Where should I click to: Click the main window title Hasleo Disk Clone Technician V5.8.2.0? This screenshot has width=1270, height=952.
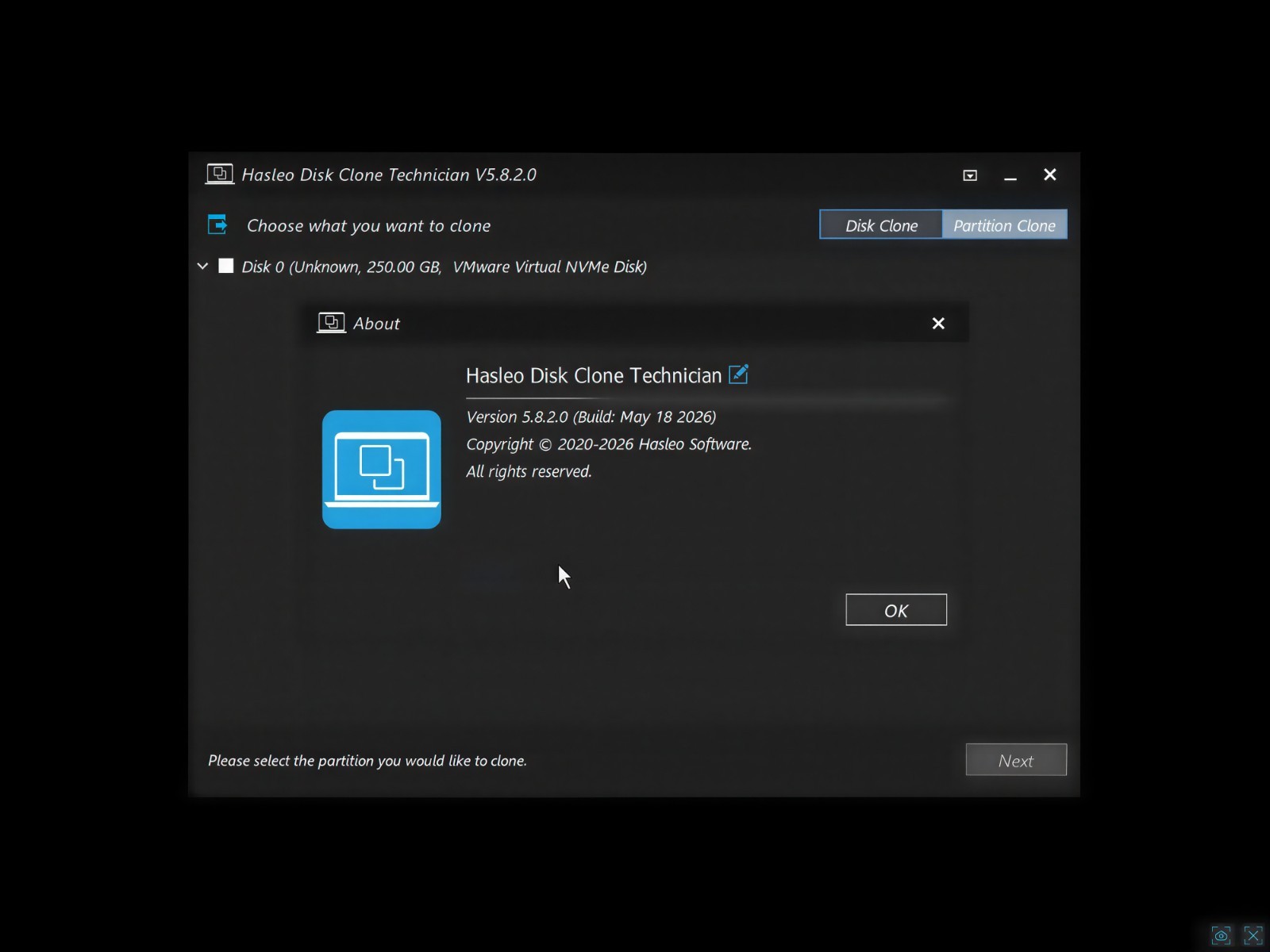pos(389,175)
